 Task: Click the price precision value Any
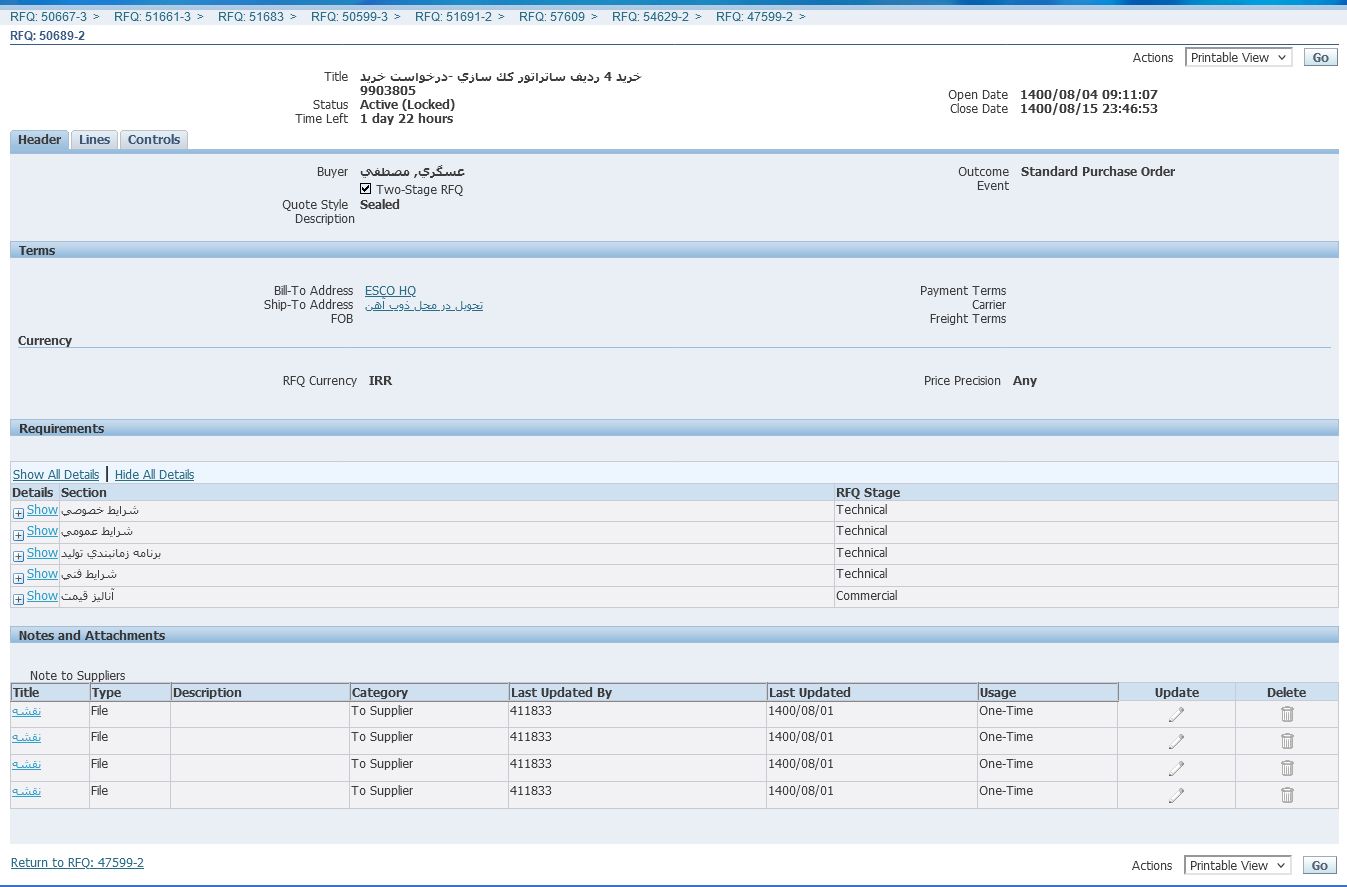click(1025, 381)
